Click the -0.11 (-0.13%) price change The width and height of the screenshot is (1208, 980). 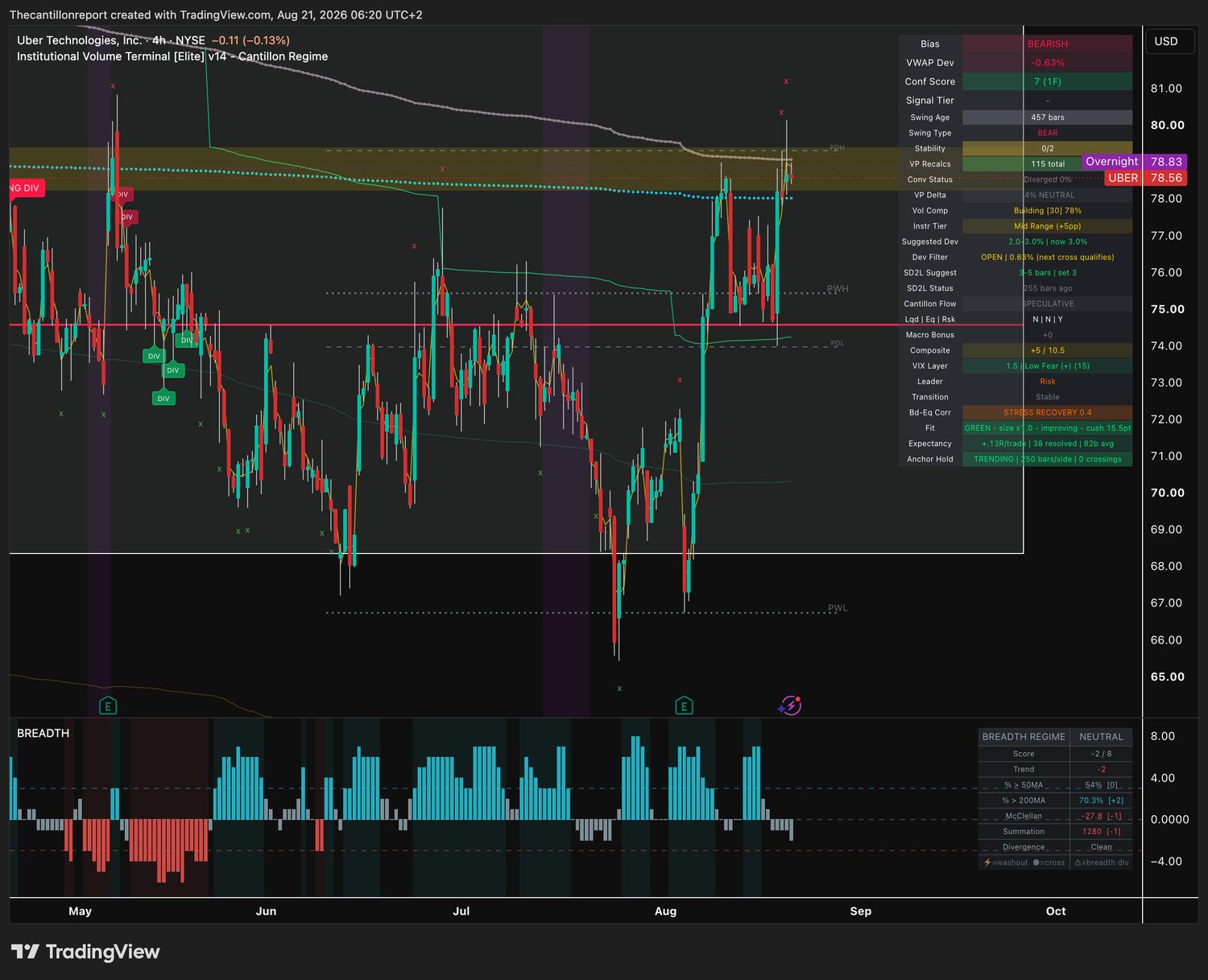pyautogui.click(x=250, y=40)
